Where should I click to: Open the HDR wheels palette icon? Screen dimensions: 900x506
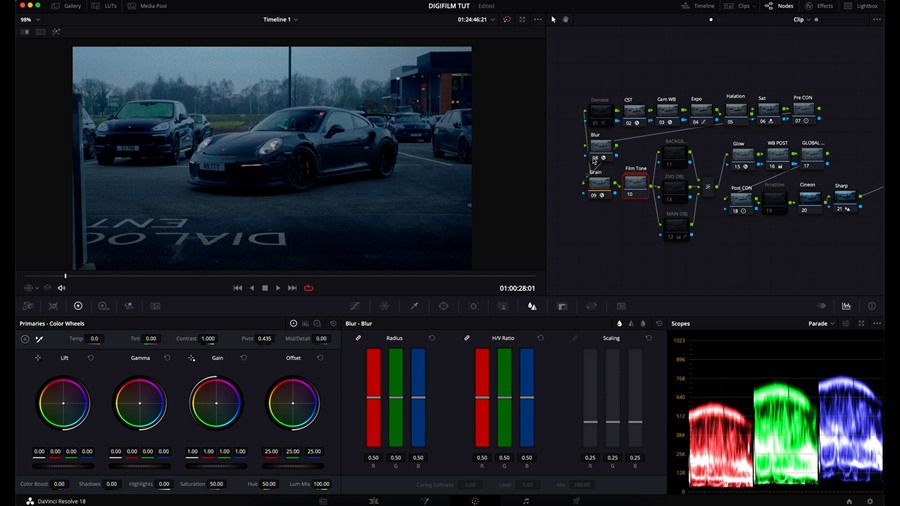(x=103, y=306)
